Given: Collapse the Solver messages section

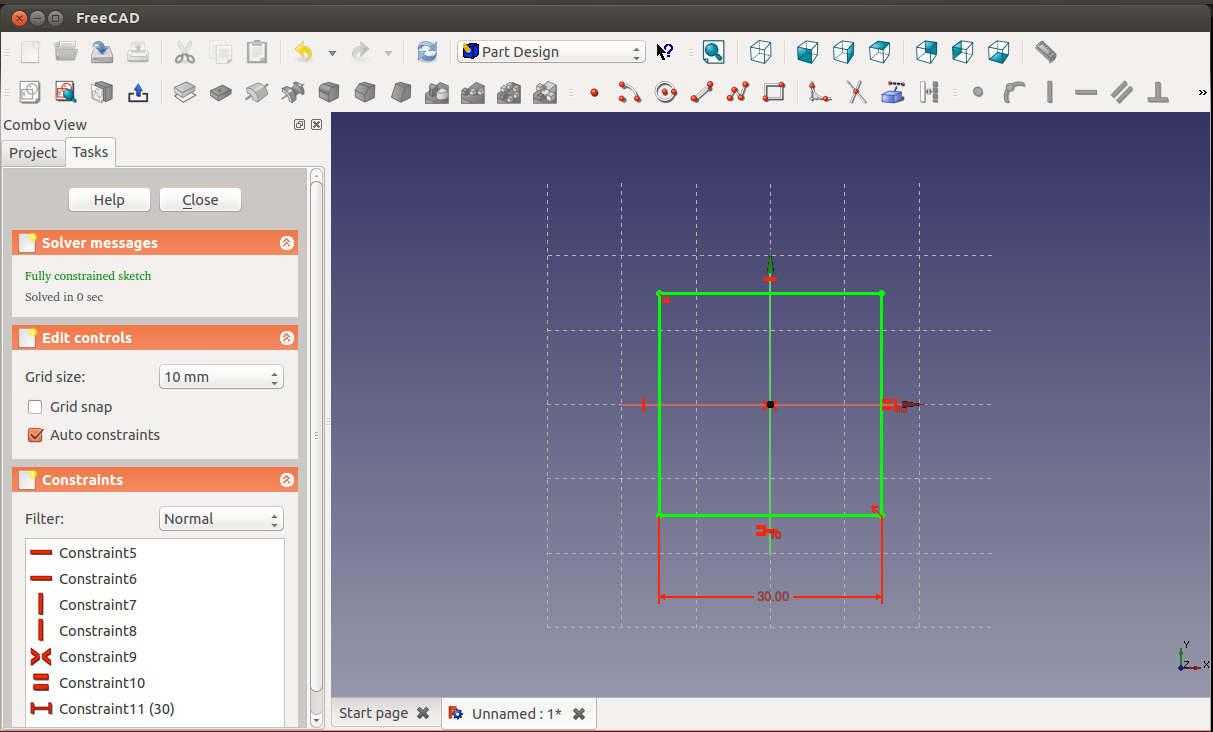Looking at the screenshot, I should 287,243.
